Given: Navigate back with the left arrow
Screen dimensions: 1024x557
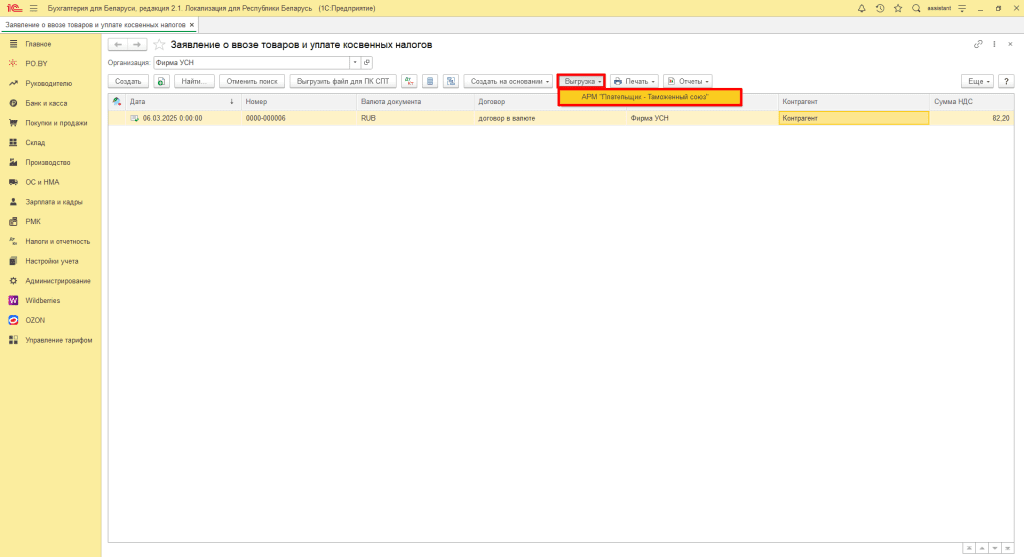Looking at the screenshot, I should pos(118,45).
